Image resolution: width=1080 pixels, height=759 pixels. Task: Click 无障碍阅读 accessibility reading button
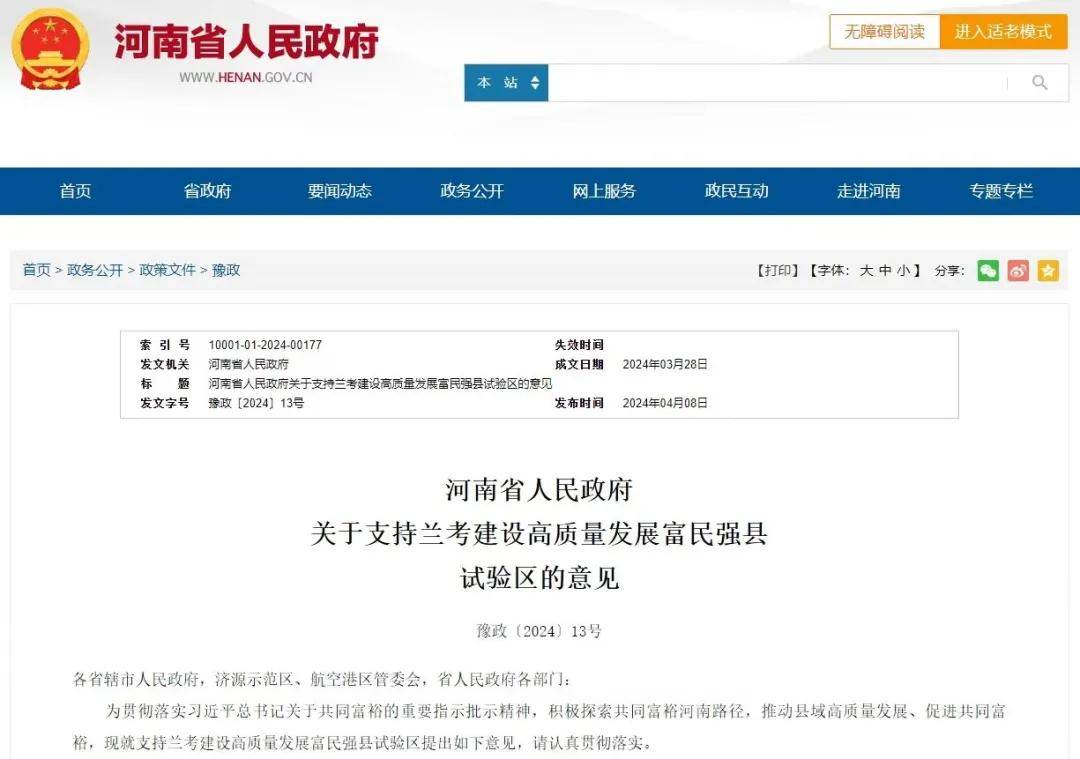pos(884,32)
